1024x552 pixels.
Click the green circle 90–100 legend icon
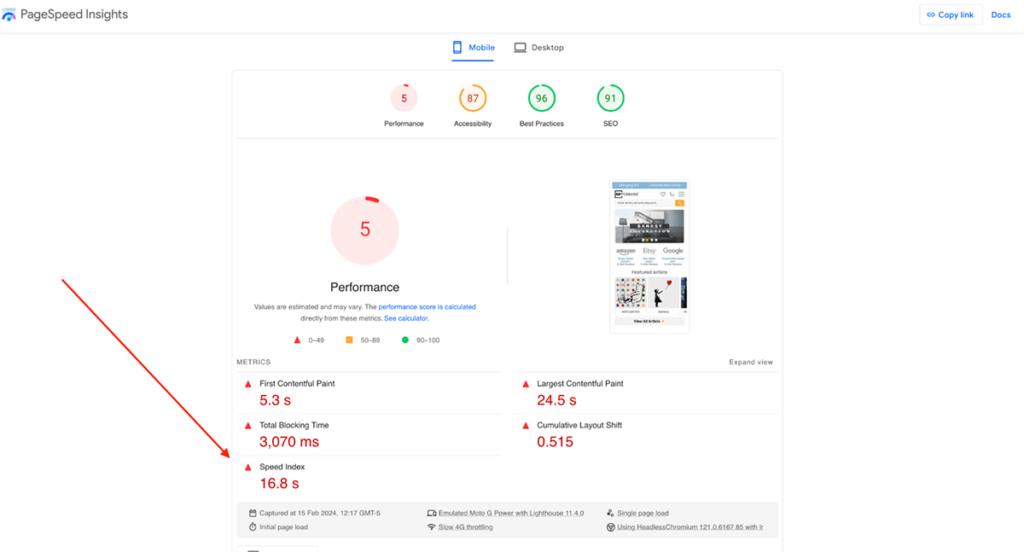tap(405, 340)
